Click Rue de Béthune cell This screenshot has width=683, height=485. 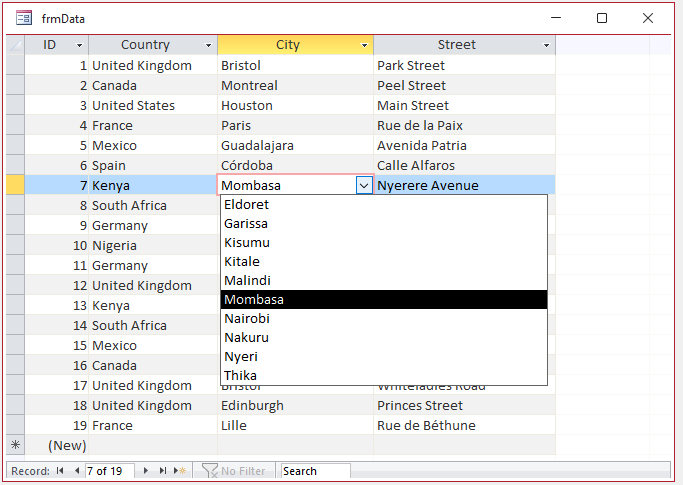(464, 425)
